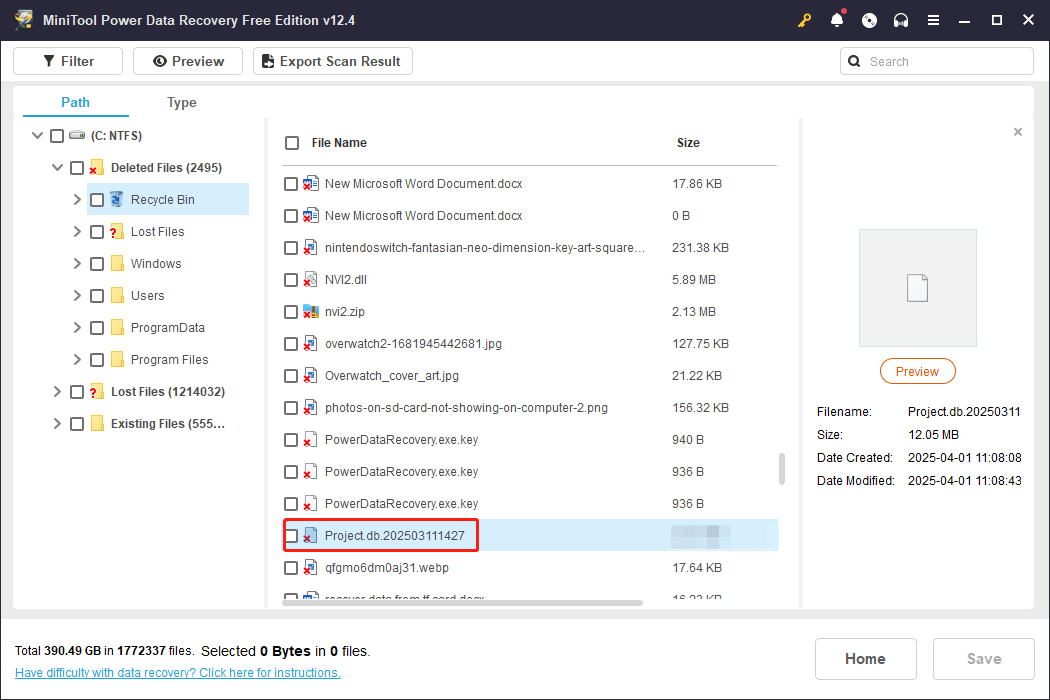Click the MiniTool app logo

coord(24,20)
